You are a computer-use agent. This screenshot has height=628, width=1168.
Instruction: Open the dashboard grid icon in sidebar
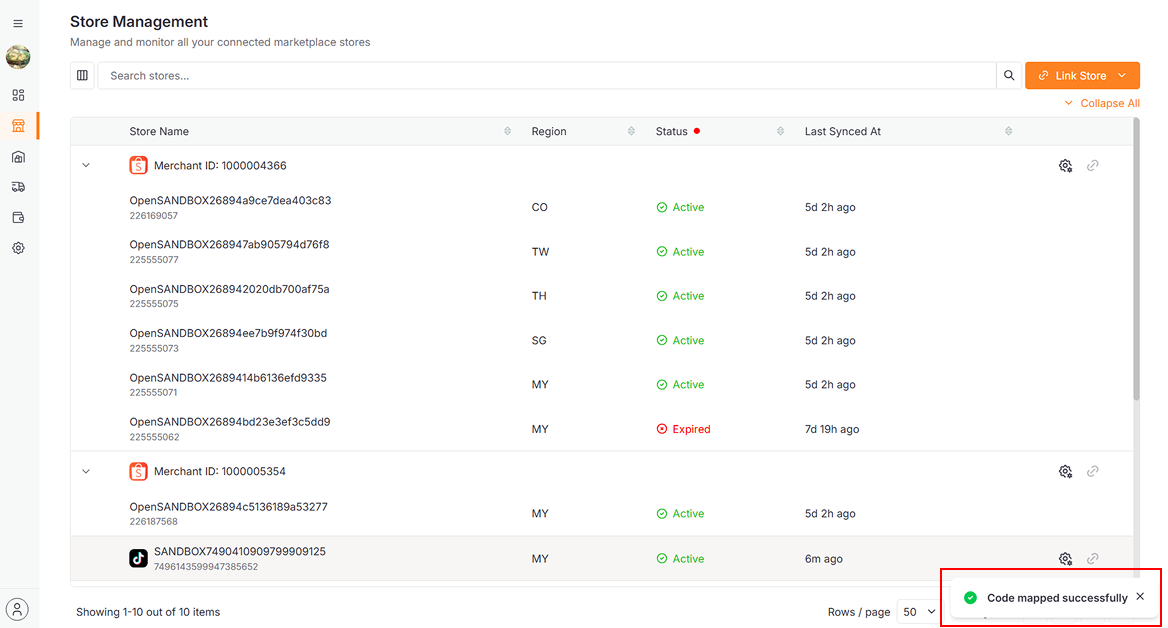click(x=18, y=95)
